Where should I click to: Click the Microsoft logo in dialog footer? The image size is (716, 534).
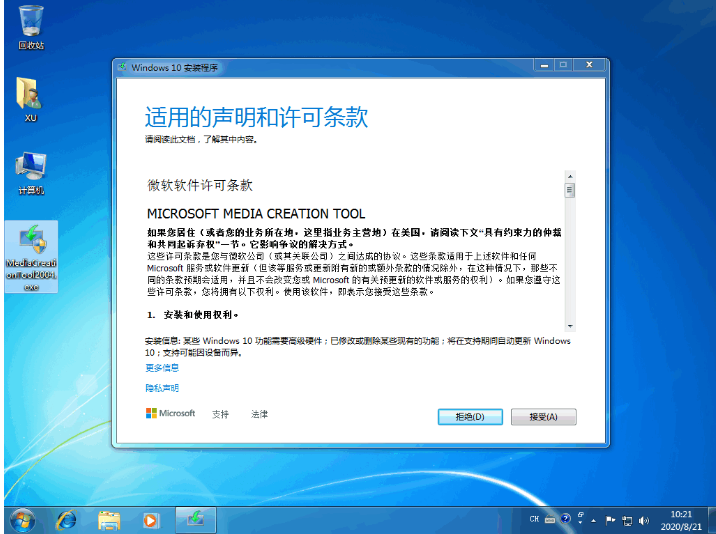(x=170, y=414)
